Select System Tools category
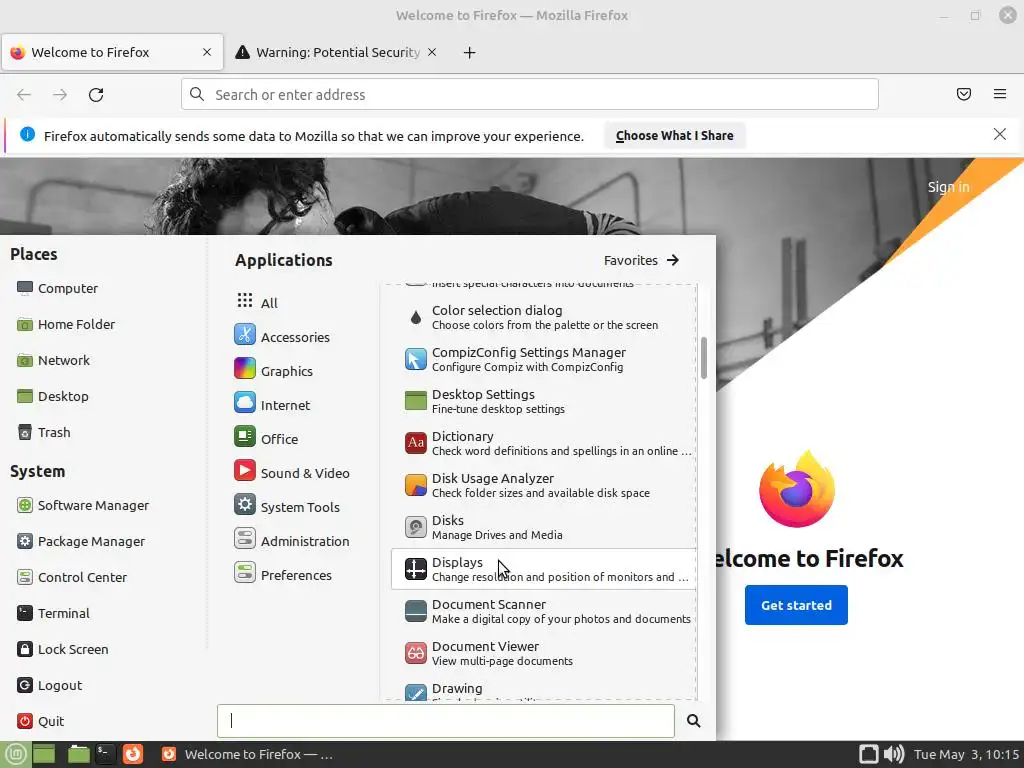This screenshot has height=768, width=1024. (x=287, y=506)
